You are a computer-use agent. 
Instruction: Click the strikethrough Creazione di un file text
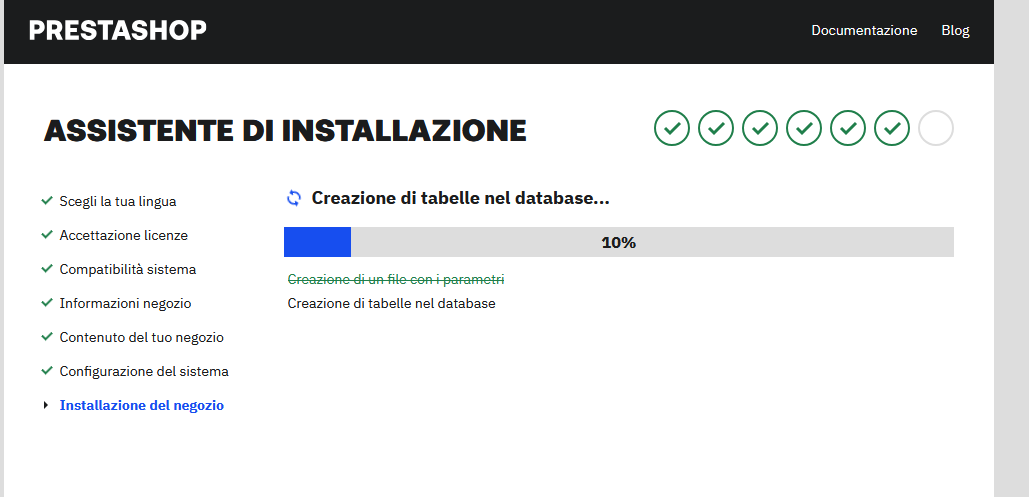click(x=396, y=280)
